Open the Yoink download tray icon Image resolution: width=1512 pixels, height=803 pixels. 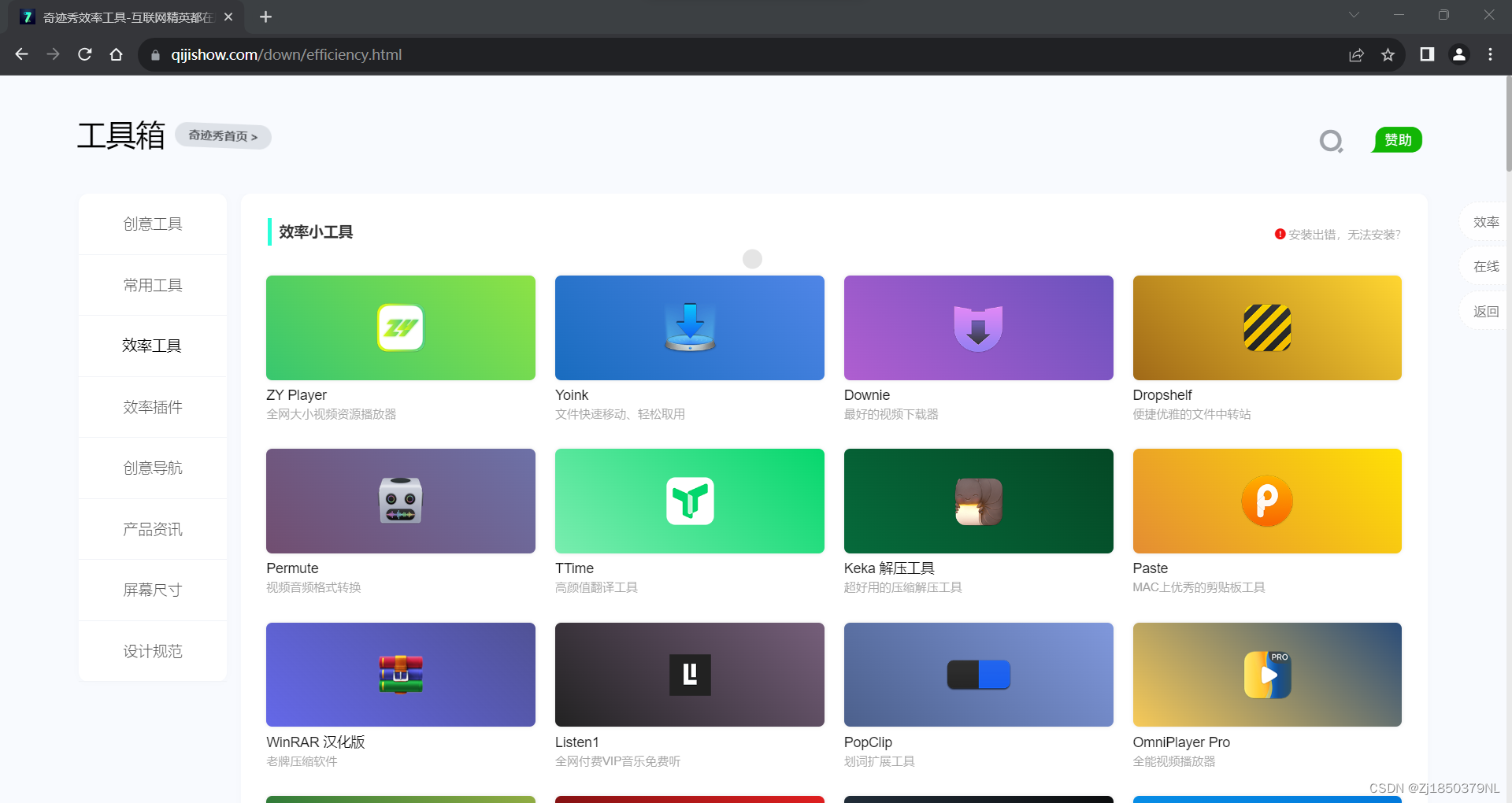click(690, 327)
